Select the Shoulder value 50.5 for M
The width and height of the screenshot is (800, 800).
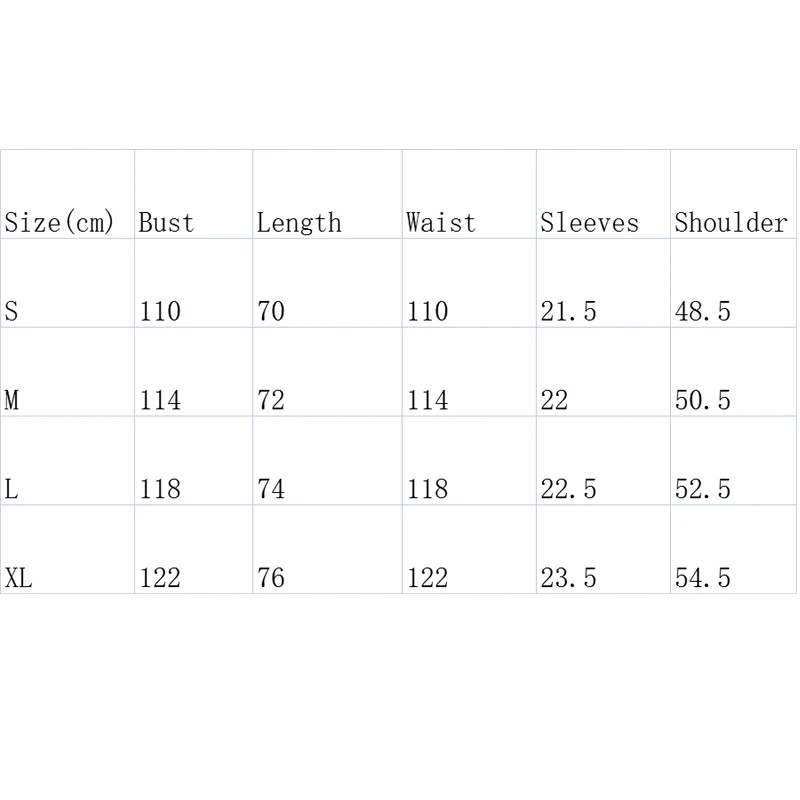(x=703, y=400)
